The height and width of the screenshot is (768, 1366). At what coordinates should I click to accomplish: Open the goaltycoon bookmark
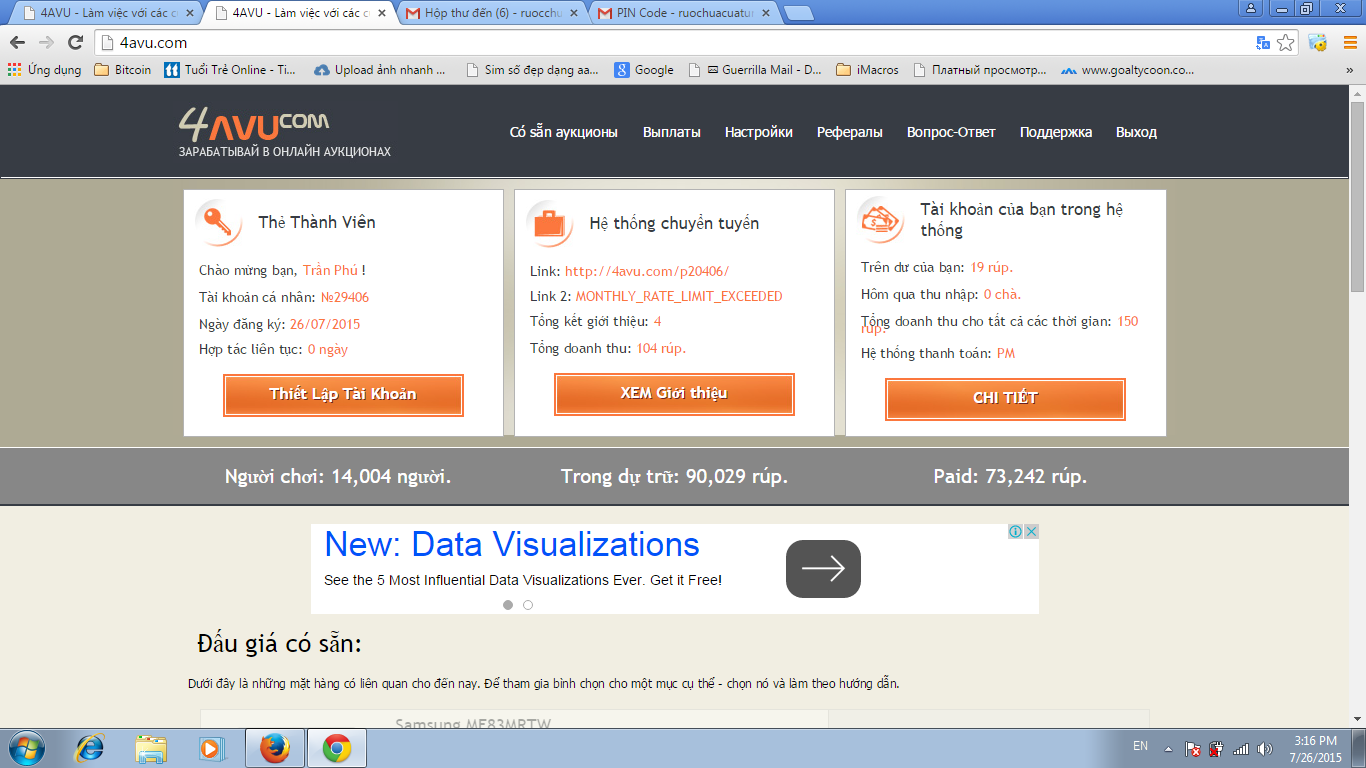(1128, 70)
